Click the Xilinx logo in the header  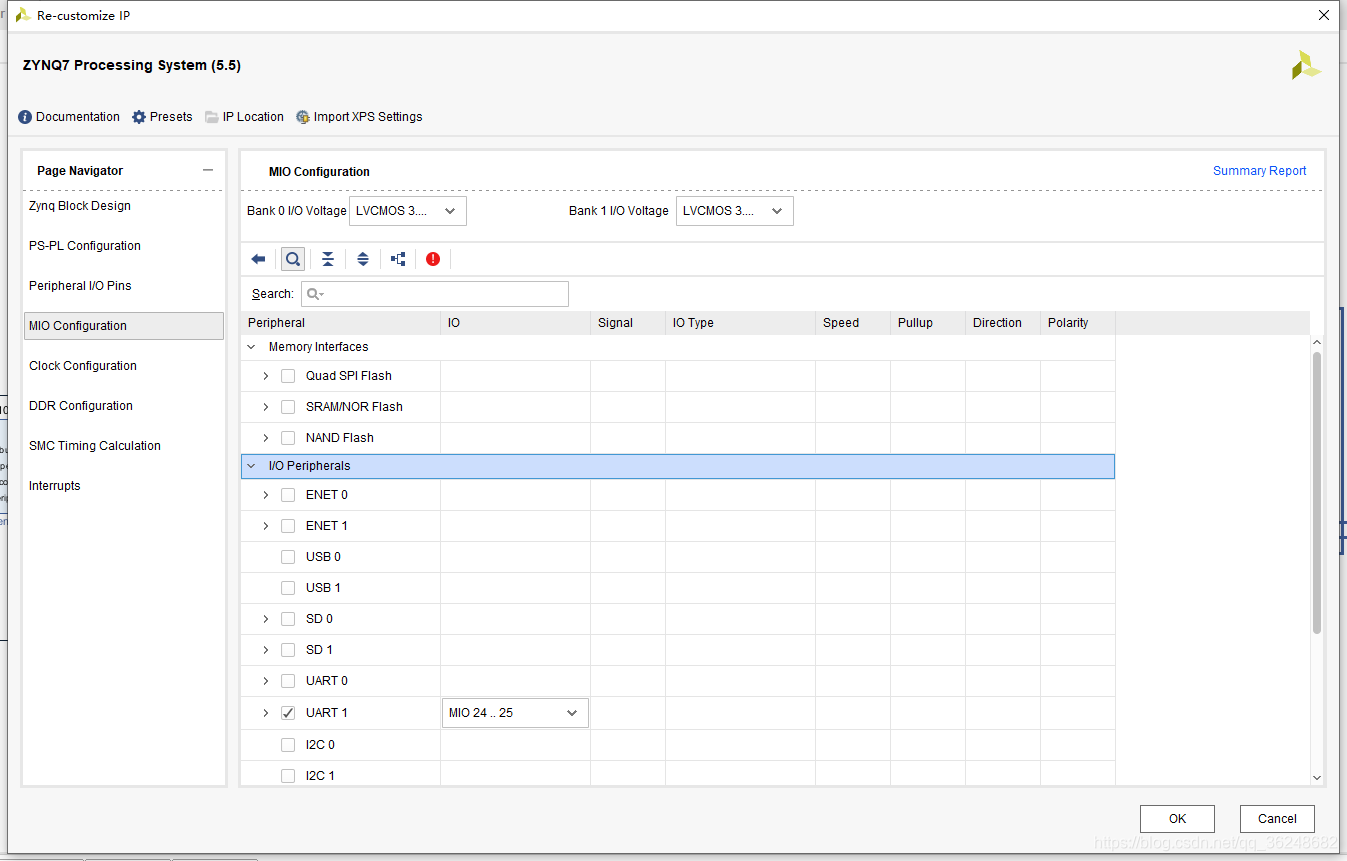[x=1305, y=66]
